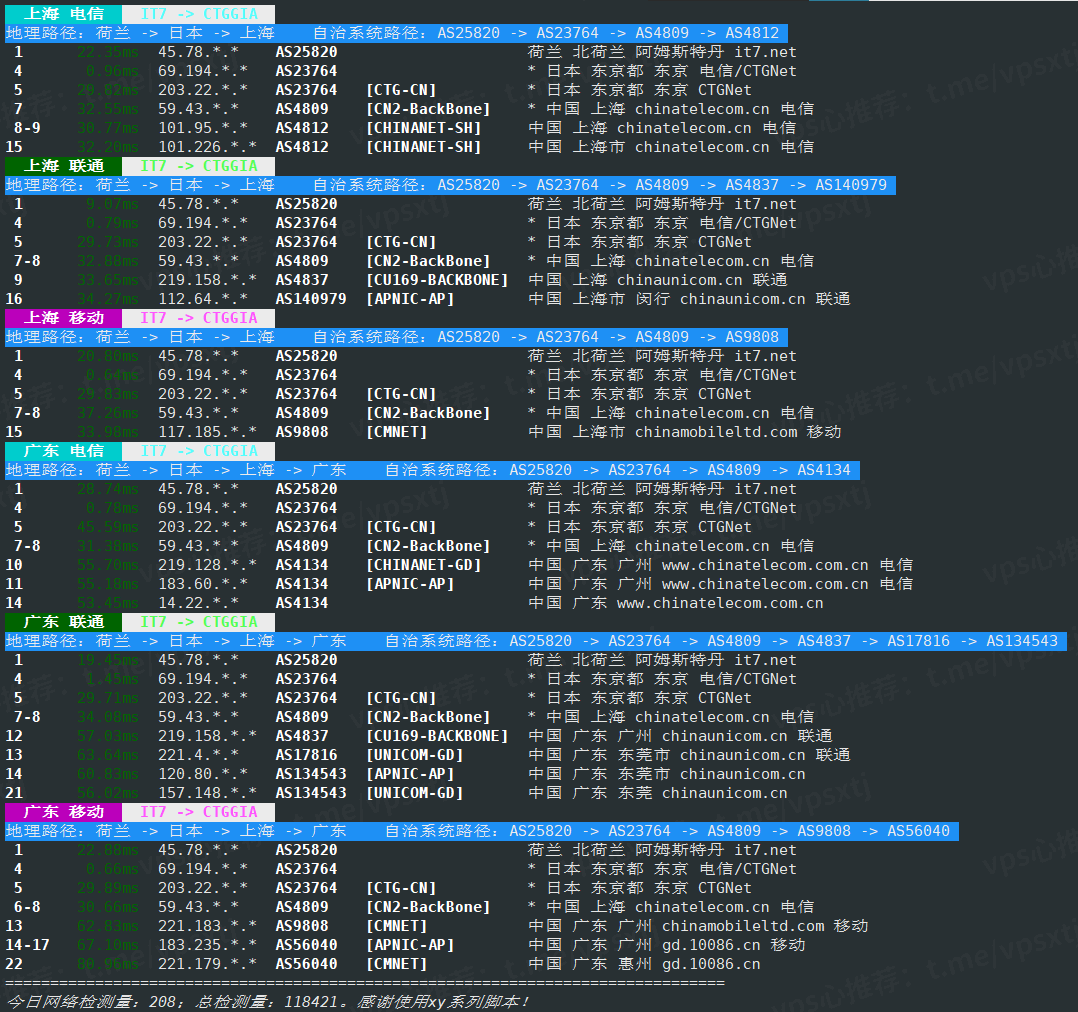Click "AS9808" in the 221.183.*.* row
Viewport: 1078px width, 1012px height.
(x=302, y=926)
